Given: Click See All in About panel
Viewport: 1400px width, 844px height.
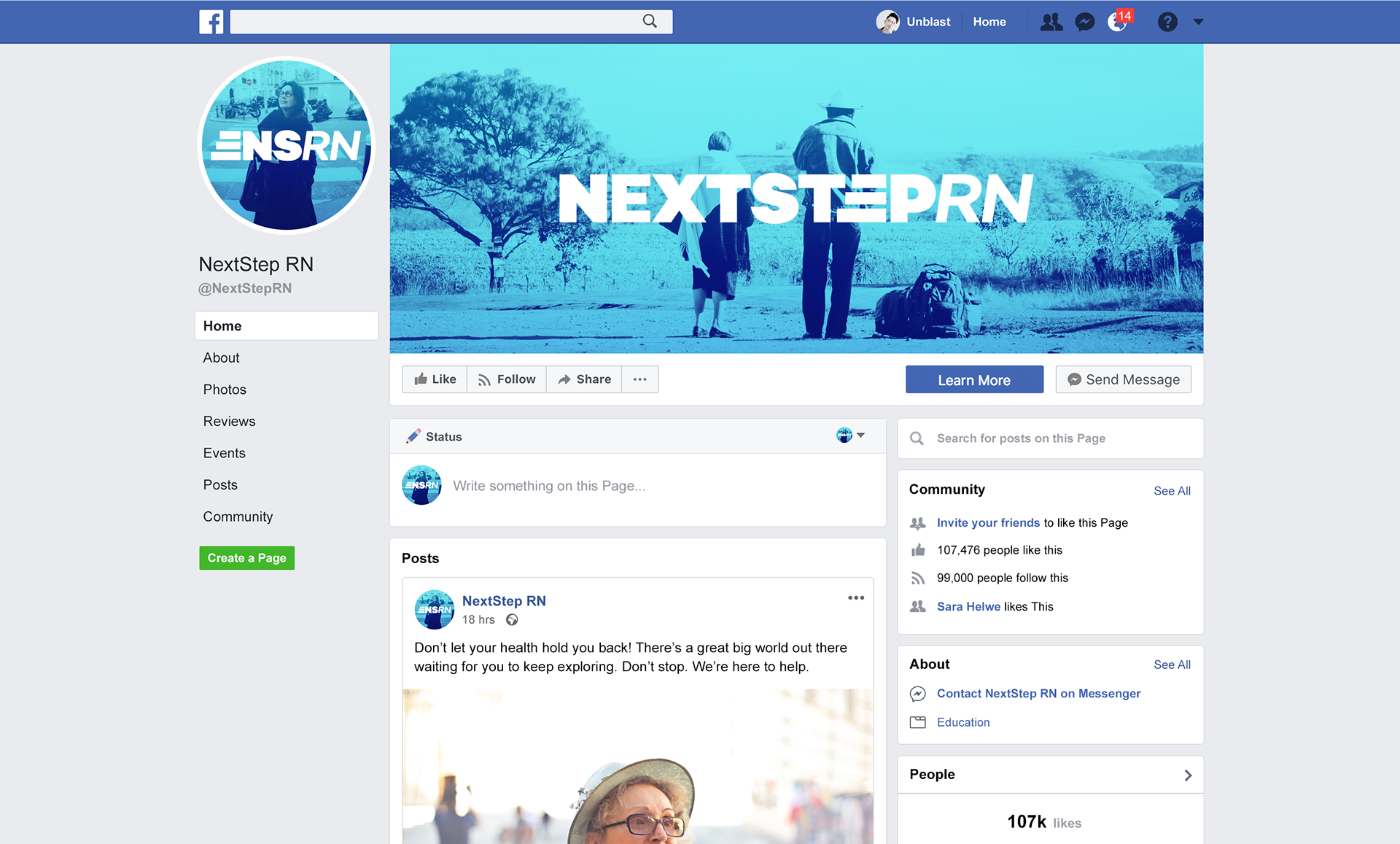Looking at the screenshot, I should [x=1172, y=665].
